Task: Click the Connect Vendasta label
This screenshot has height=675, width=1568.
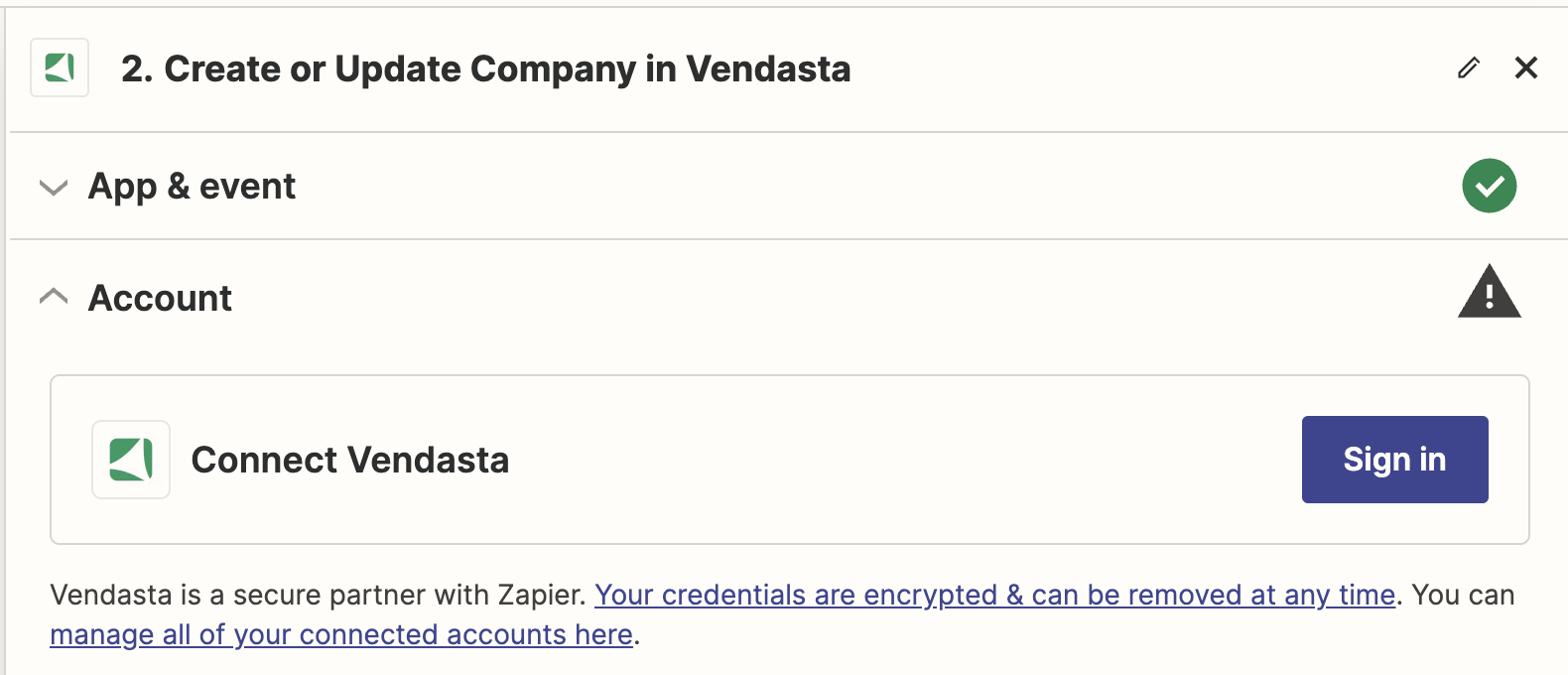Action: (350, 460)
